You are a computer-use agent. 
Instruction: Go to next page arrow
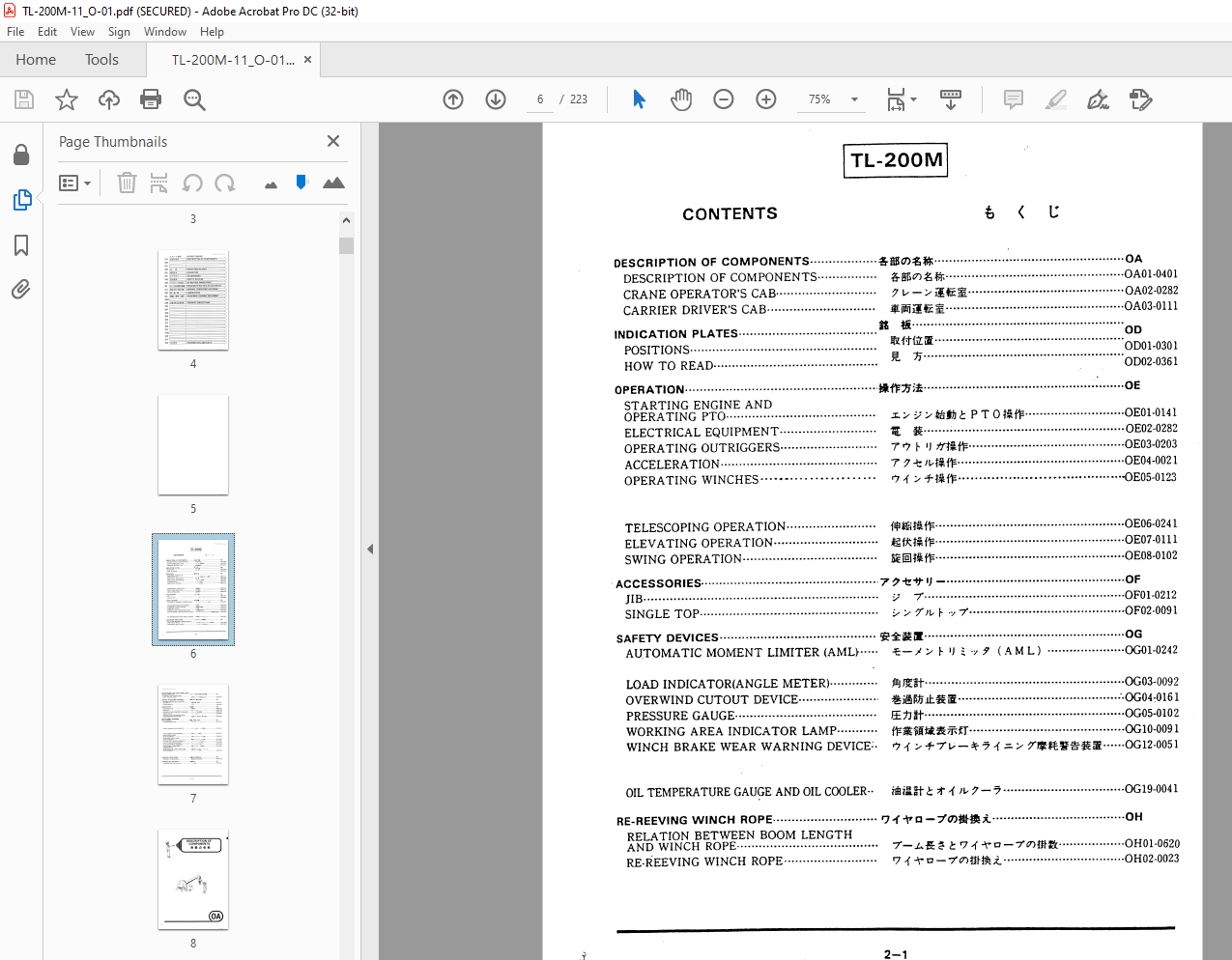(x=496, y=99)
